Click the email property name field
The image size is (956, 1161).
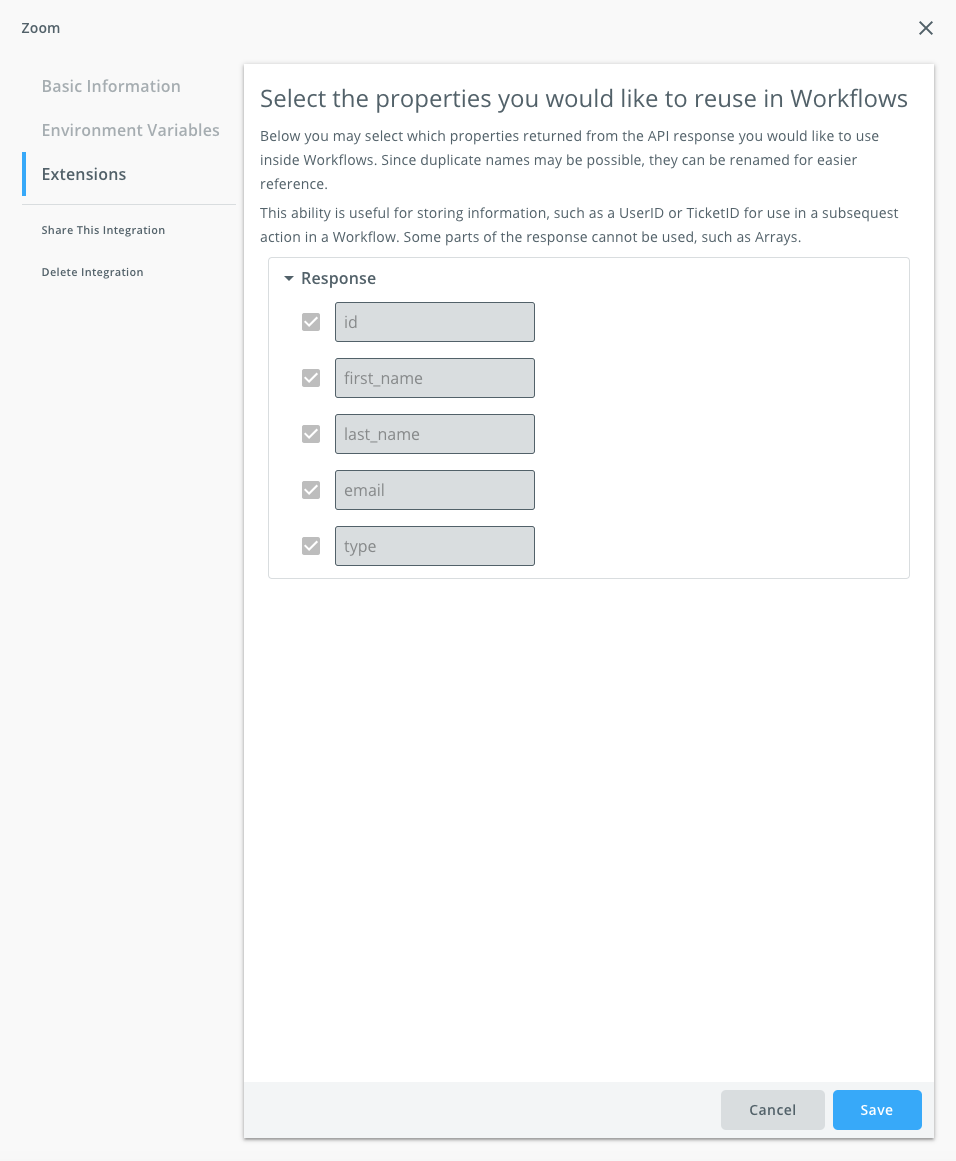434,489
